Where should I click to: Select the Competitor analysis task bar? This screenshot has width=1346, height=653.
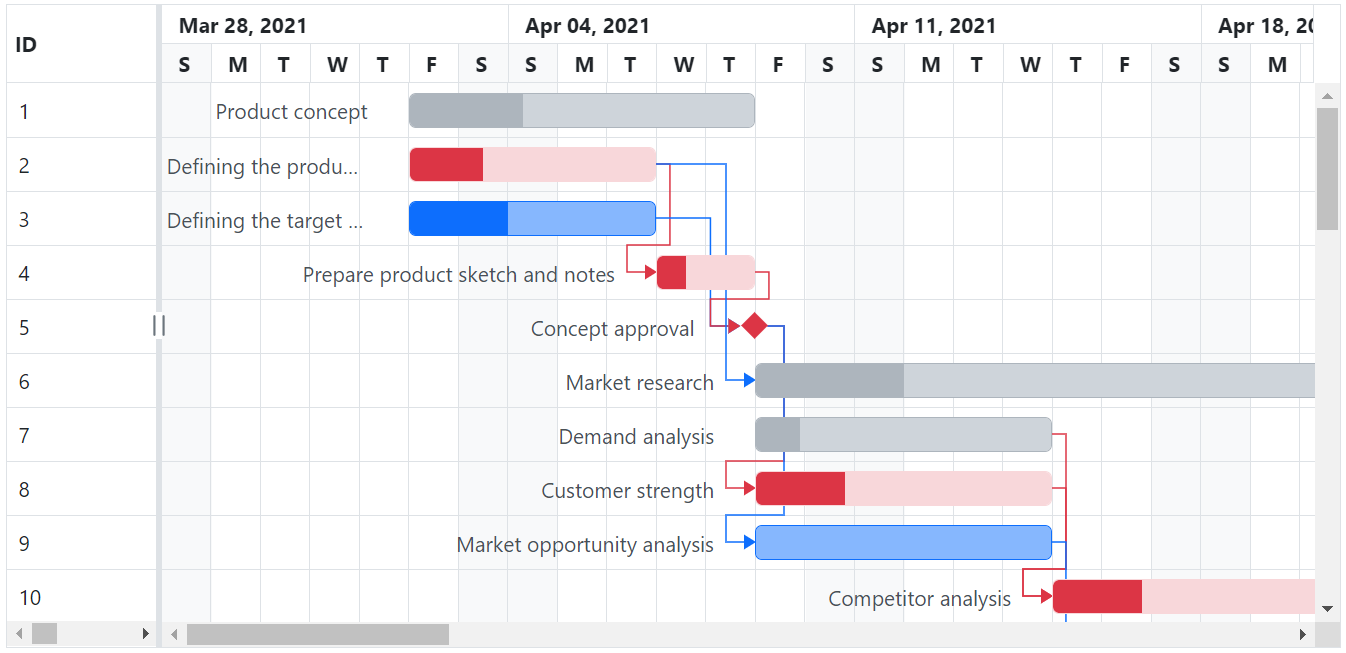pos(1180,595)
